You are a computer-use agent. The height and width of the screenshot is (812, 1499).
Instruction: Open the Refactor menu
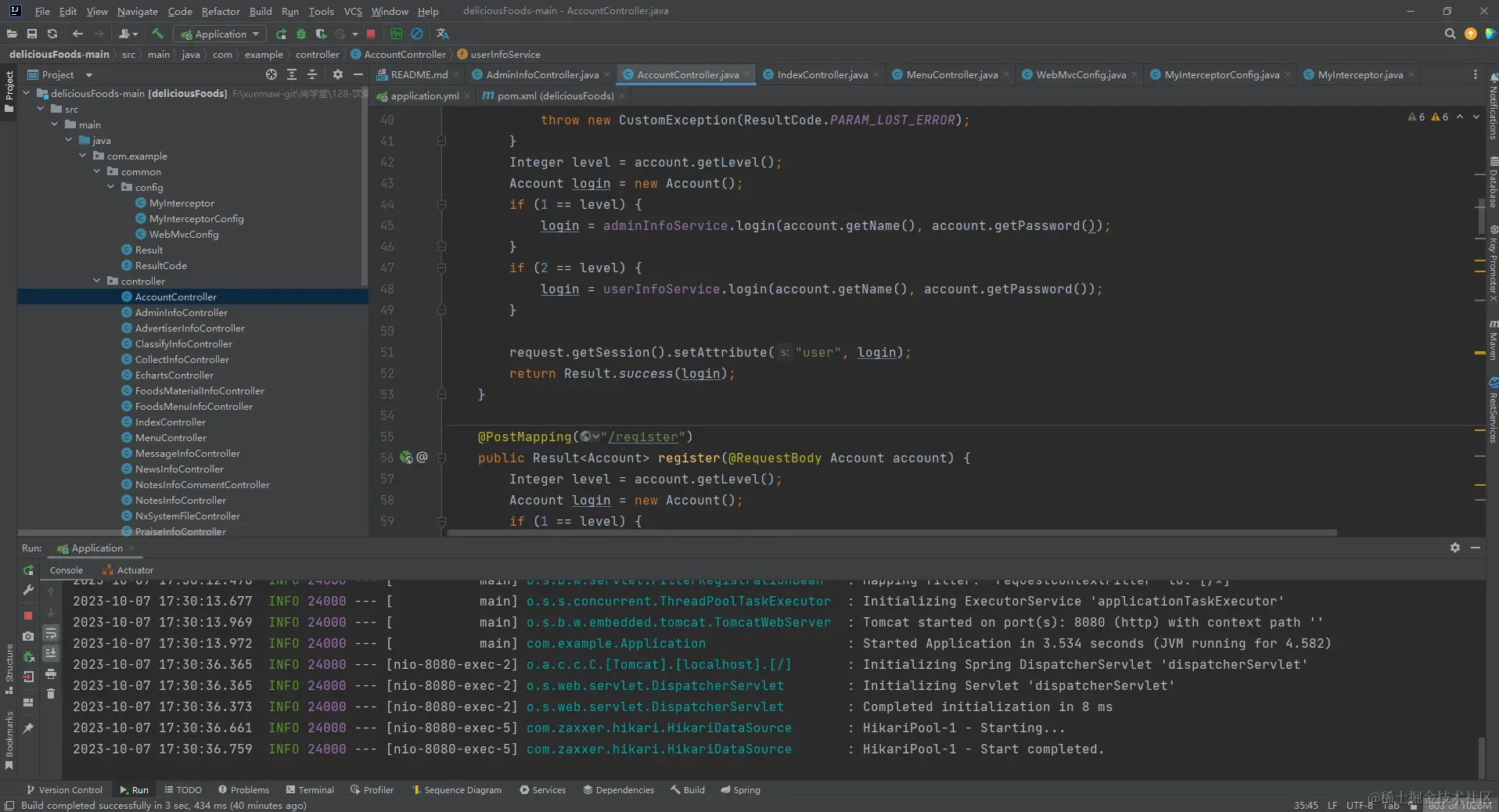(x=221, y=11)
